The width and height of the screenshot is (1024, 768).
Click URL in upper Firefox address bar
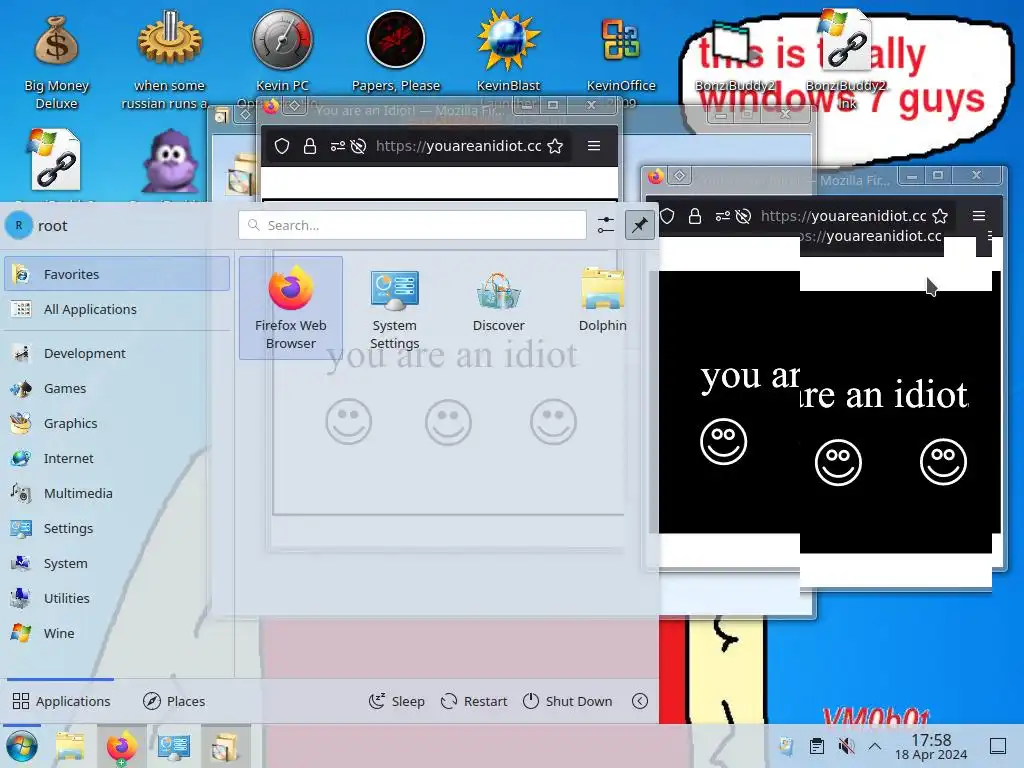tap(458, 146)
